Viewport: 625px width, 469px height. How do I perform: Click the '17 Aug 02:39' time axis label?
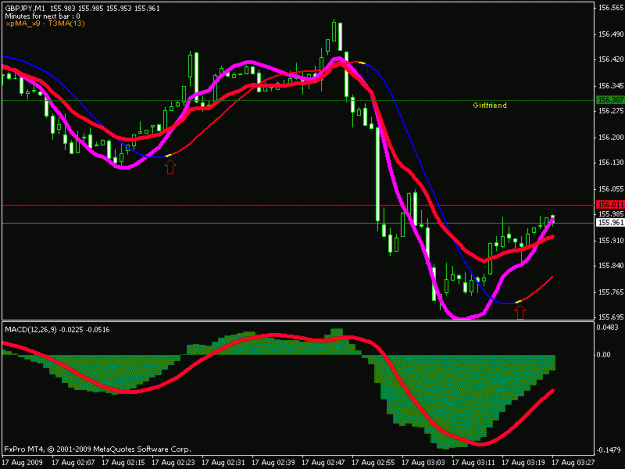[x=273, y=463]
